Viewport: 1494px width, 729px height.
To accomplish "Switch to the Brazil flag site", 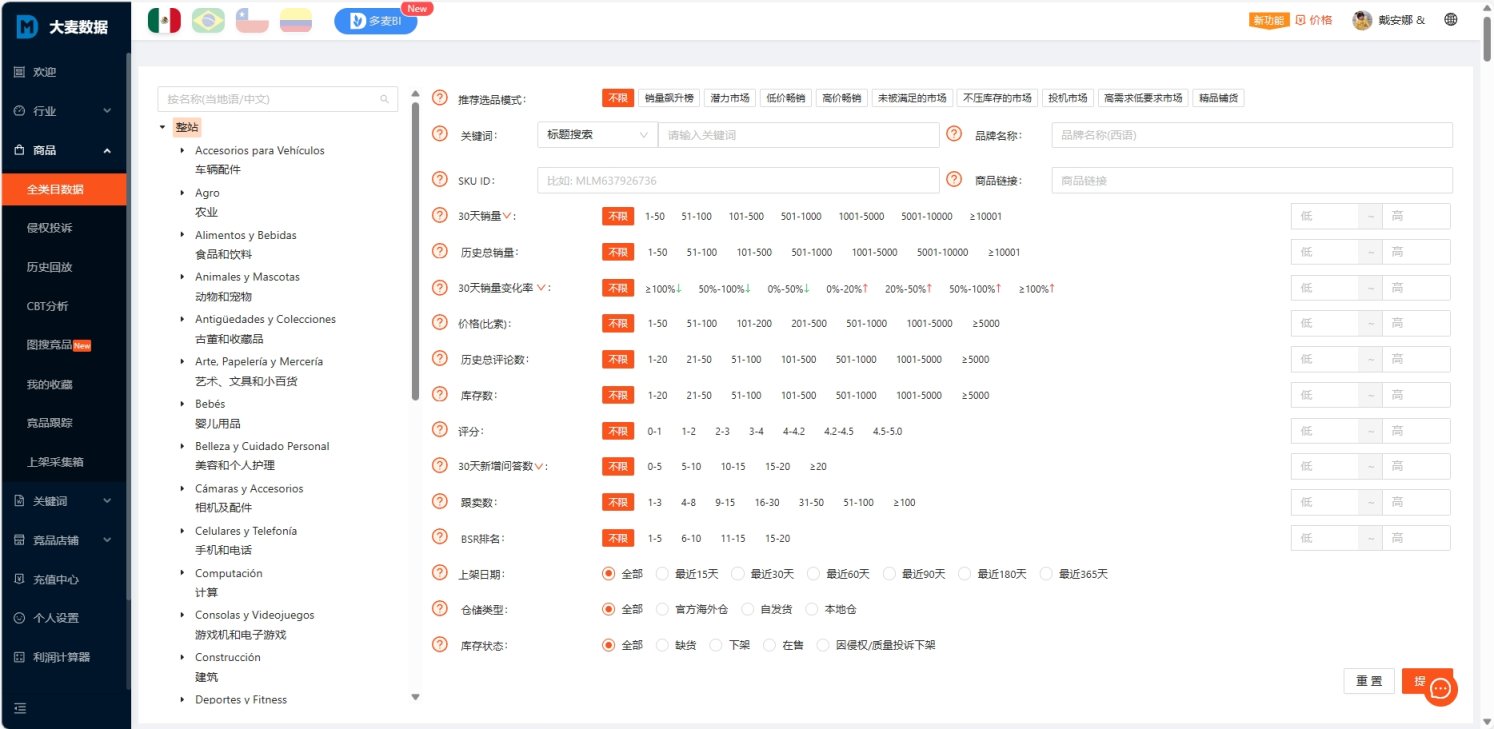I will click(208, 21).
